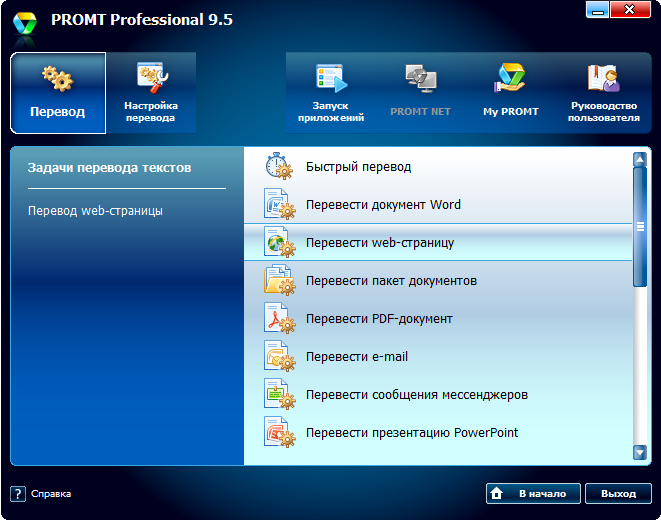Click the task list scroll up arrow
Screen dimensions: 661x521
tap(640, 159)
